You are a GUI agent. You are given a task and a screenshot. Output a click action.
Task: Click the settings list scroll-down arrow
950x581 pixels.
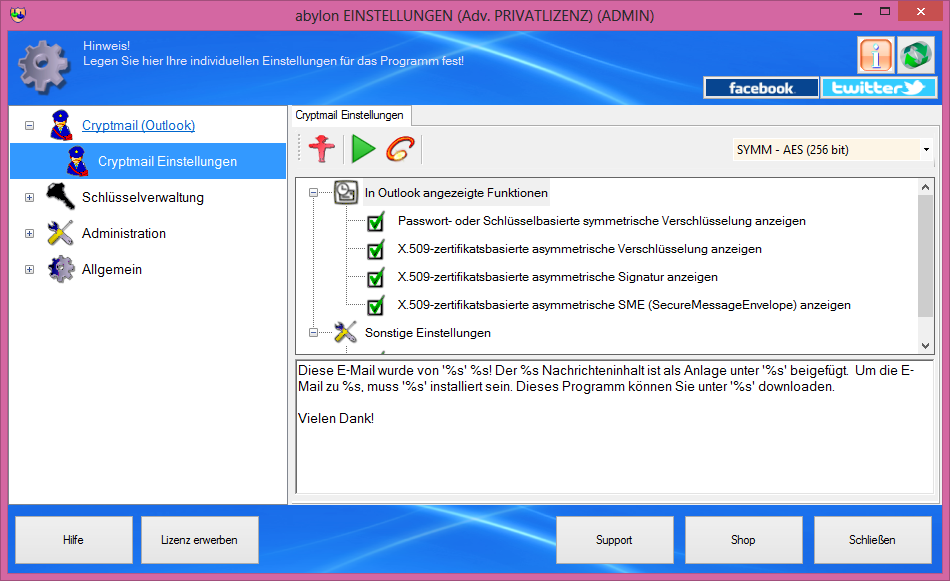925,346
